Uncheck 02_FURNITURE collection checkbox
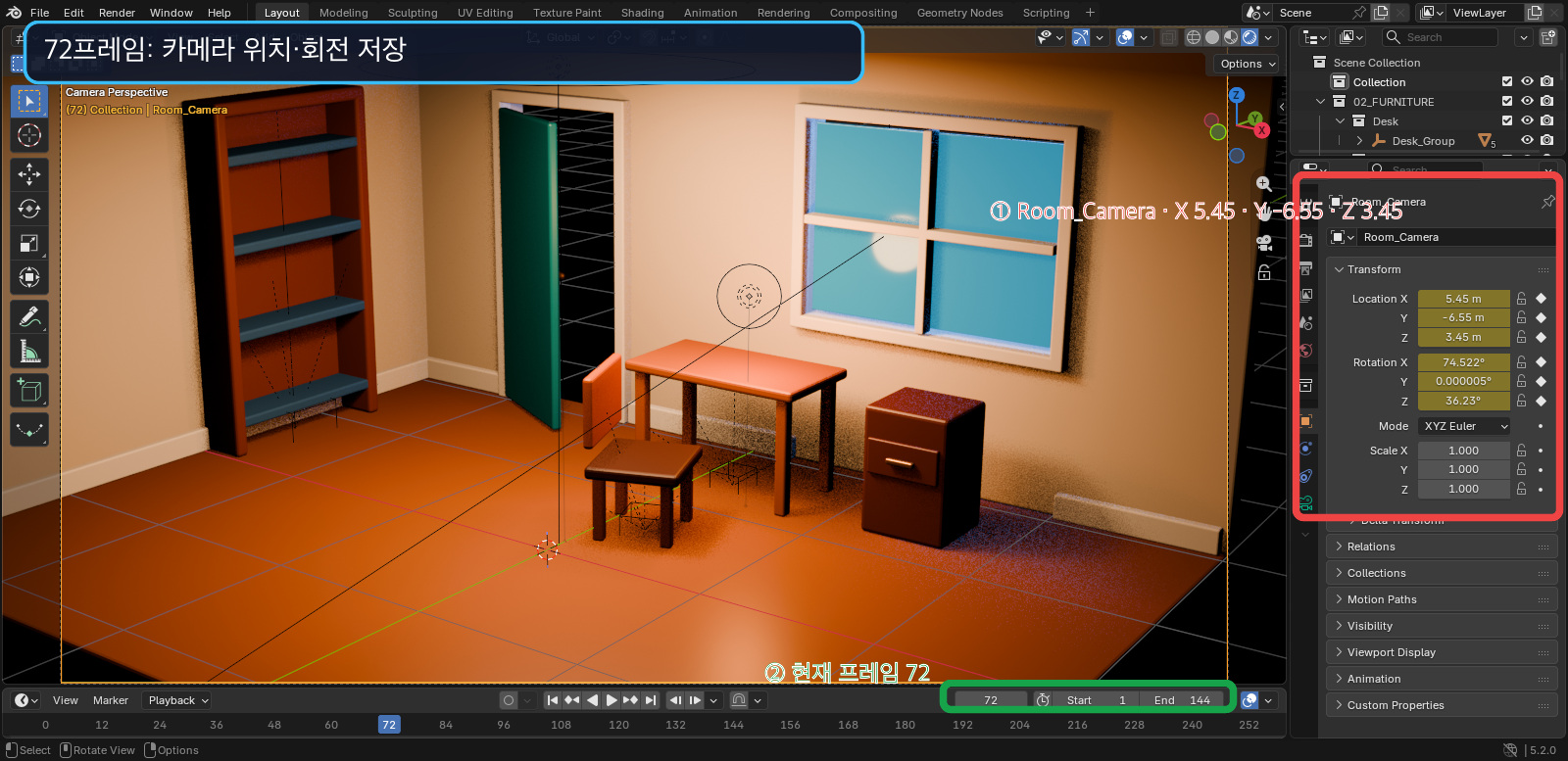 tap(1507, 102)
